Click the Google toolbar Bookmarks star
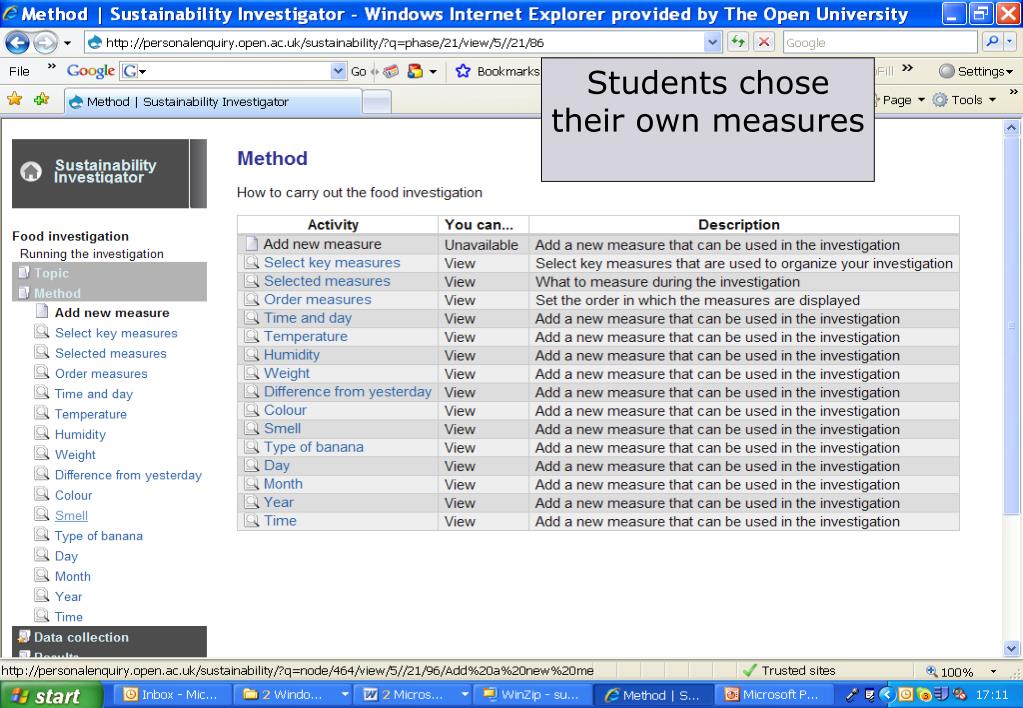The image size is (1023, 708). click(x=463, y=71)
